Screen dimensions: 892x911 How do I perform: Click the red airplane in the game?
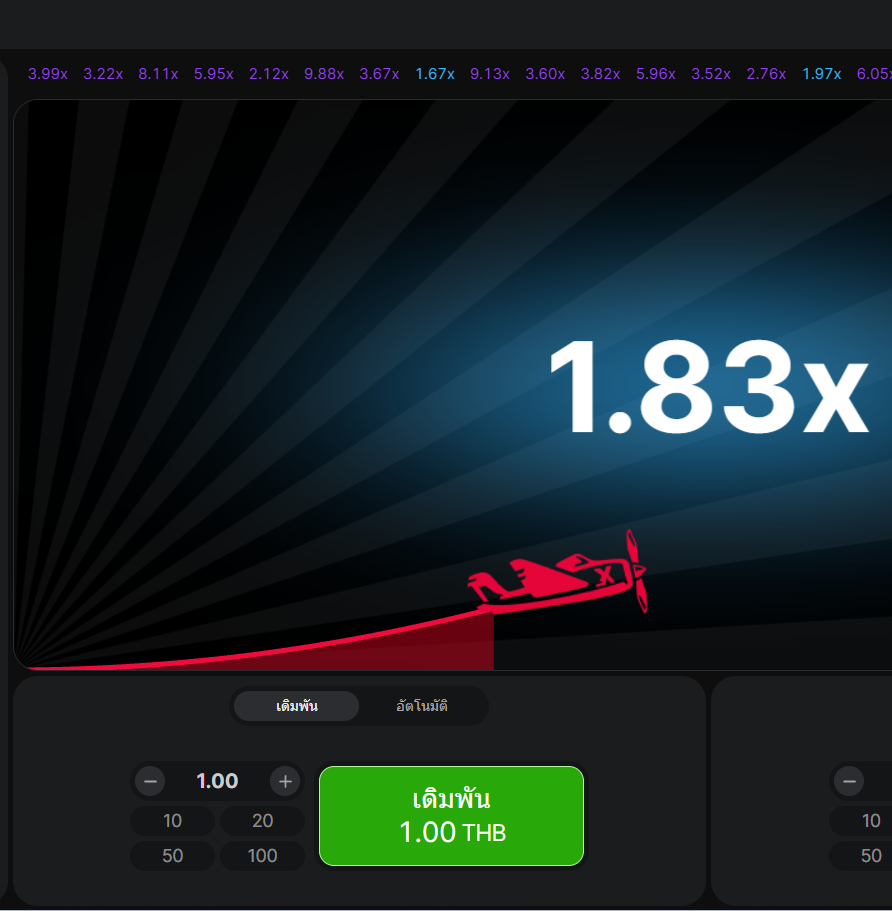pos(557,574)
